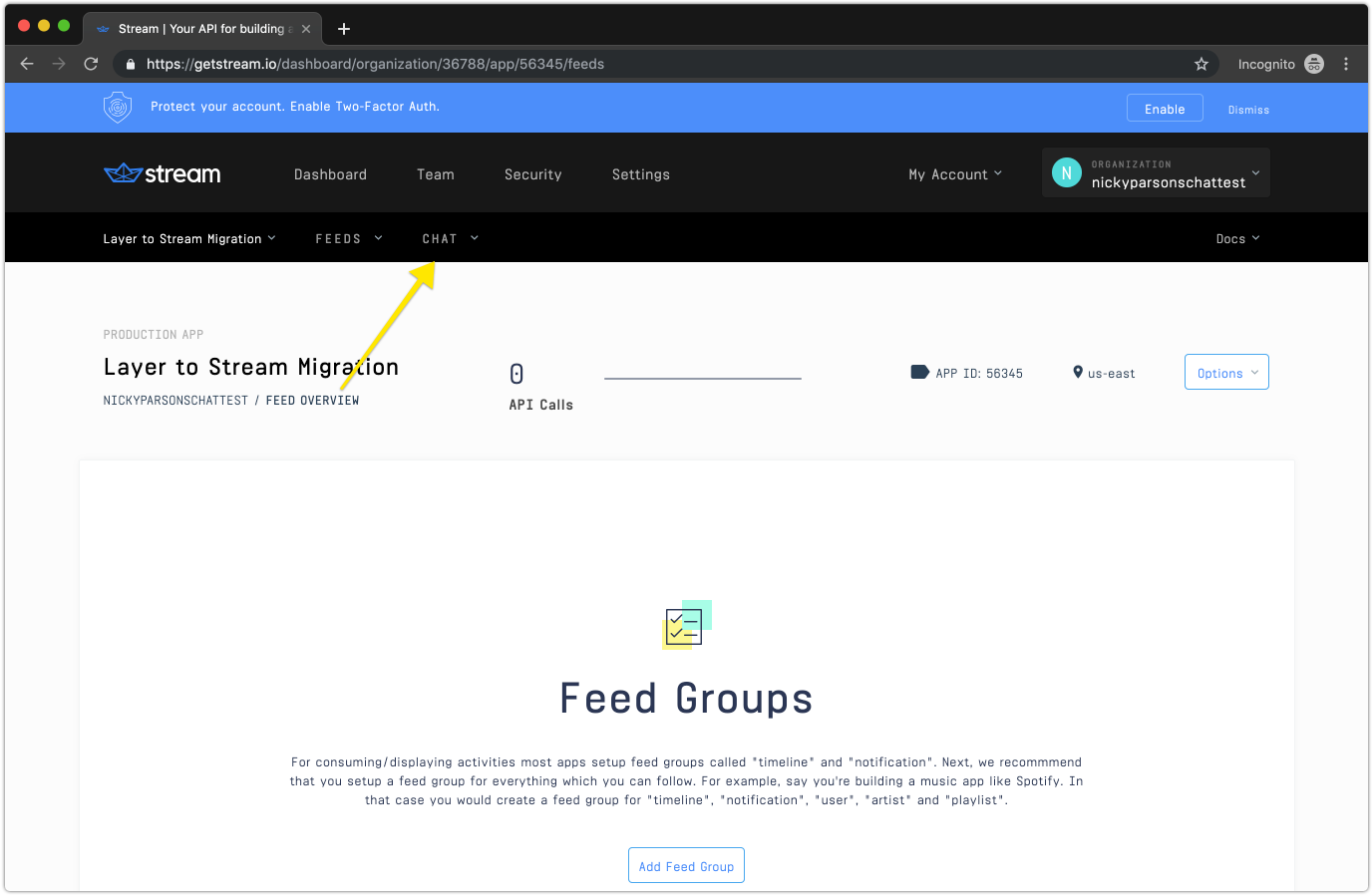Reload the page
The image size is (1372, 896).
(x=91, y=64)
